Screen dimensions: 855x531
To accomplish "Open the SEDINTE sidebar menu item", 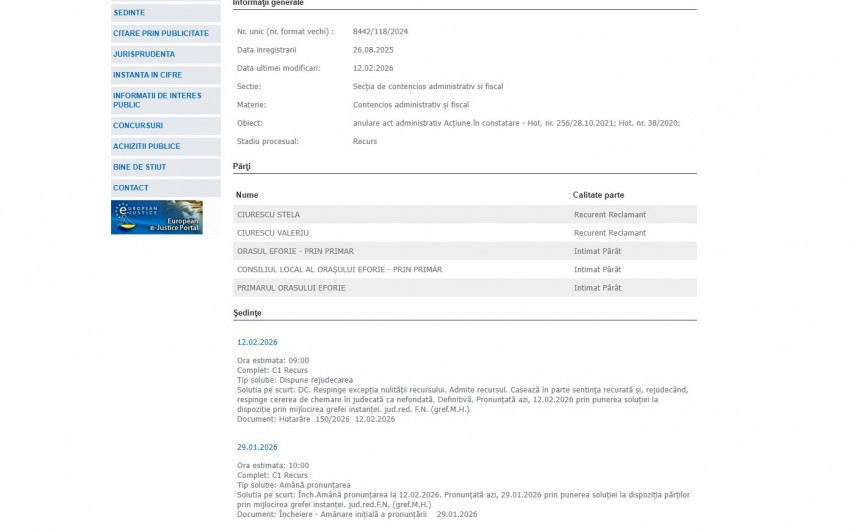I will point(129,13).
